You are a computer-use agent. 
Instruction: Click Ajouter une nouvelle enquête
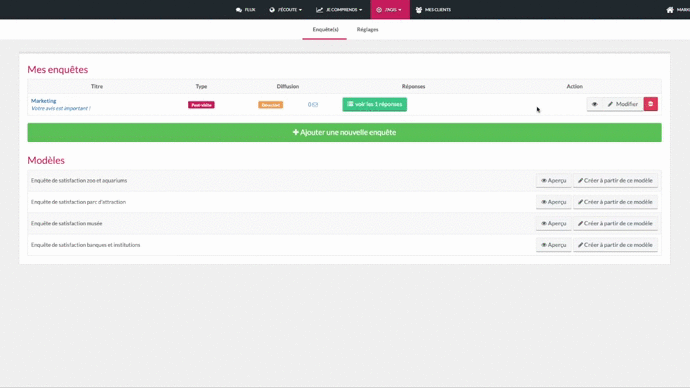tap(344, 132)
